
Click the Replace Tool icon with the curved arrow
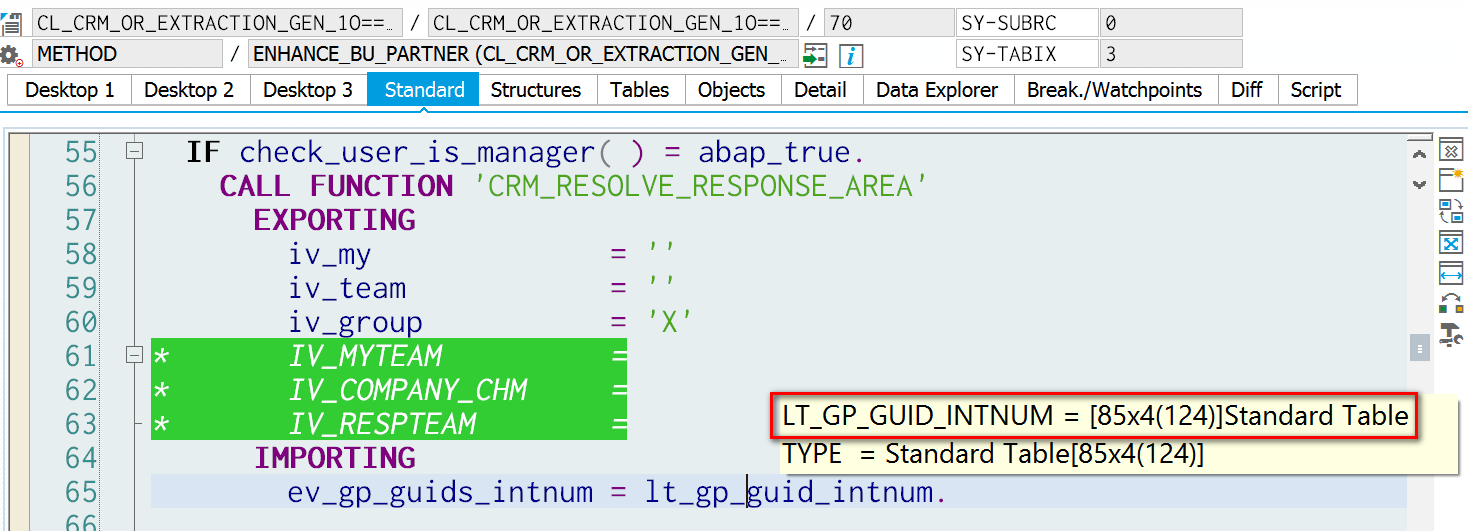click(1450, 303)
